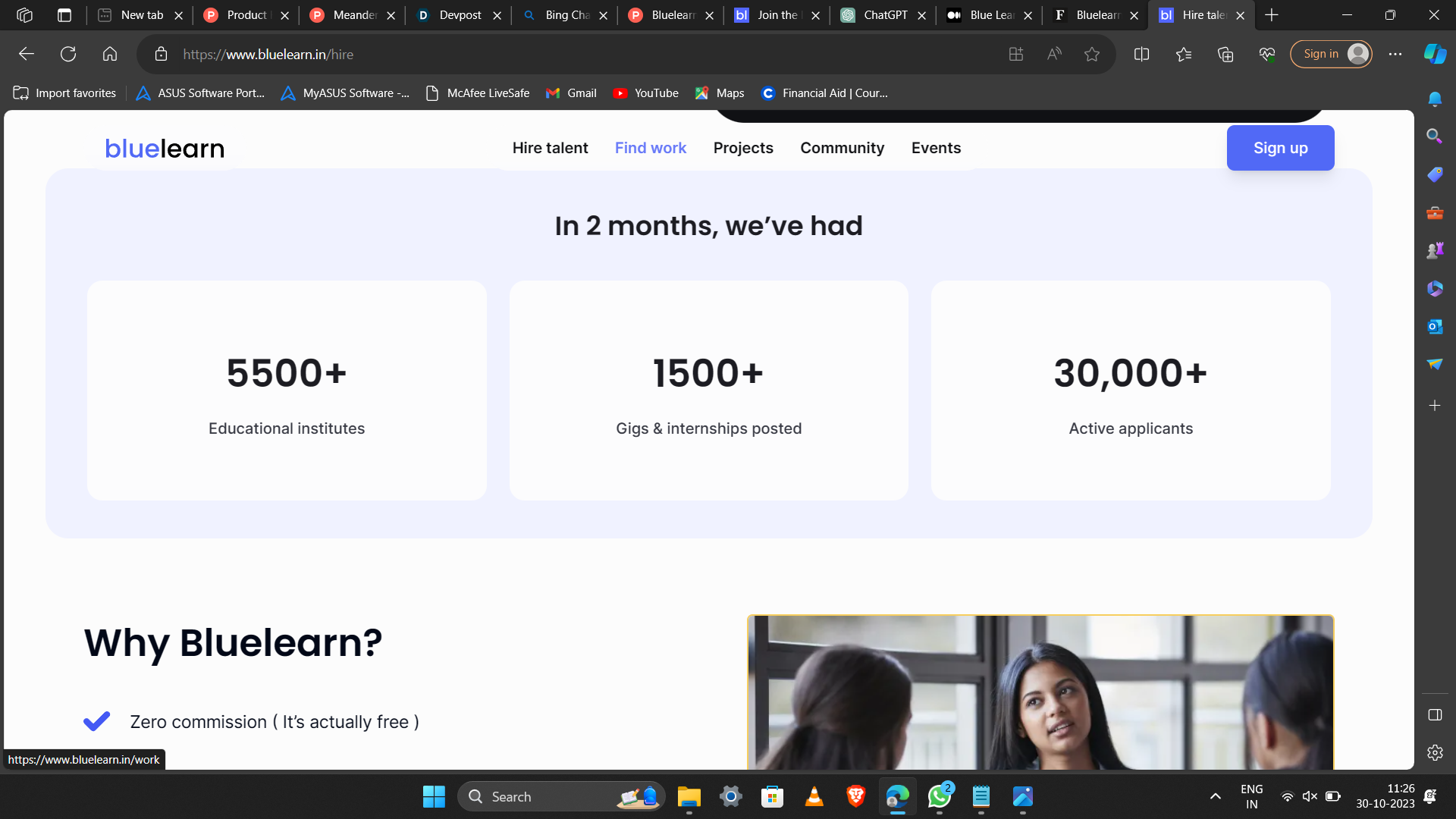Open browser Settings and more menu

[1395, 54]
